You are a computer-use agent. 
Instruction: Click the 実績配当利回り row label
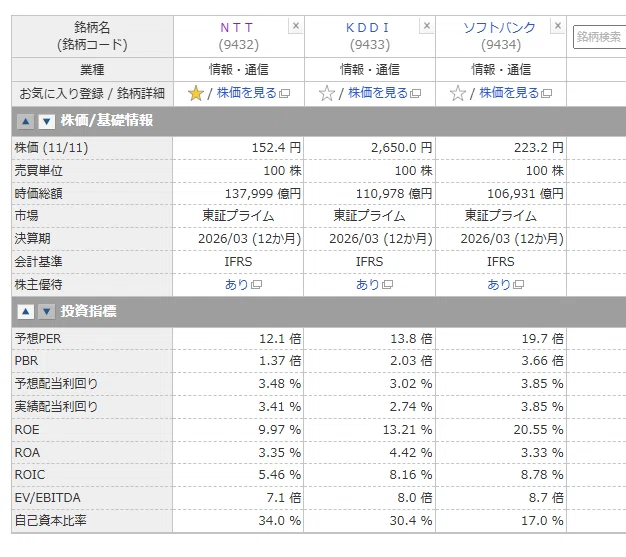56,406
